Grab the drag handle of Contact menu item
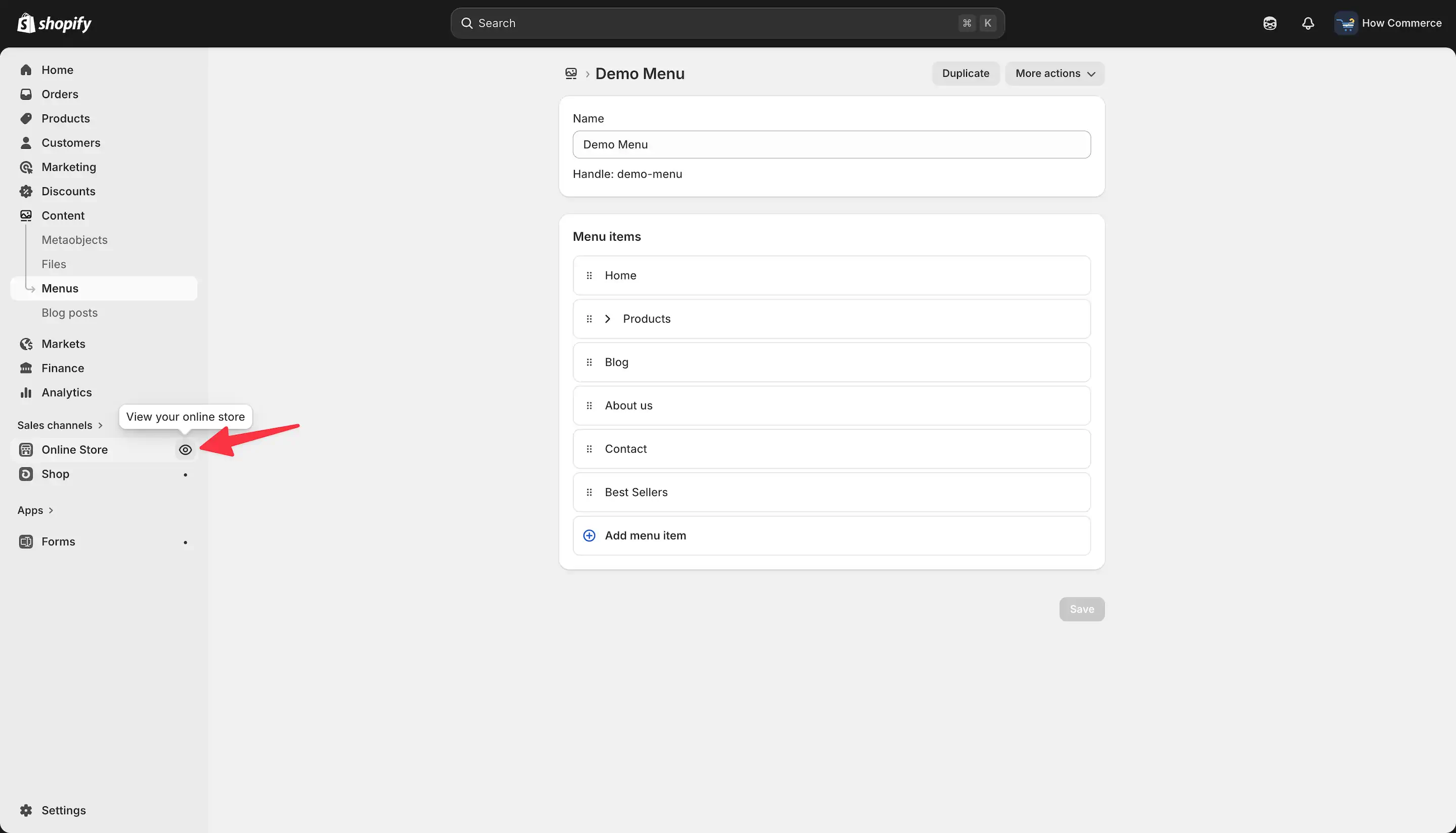 589,449
